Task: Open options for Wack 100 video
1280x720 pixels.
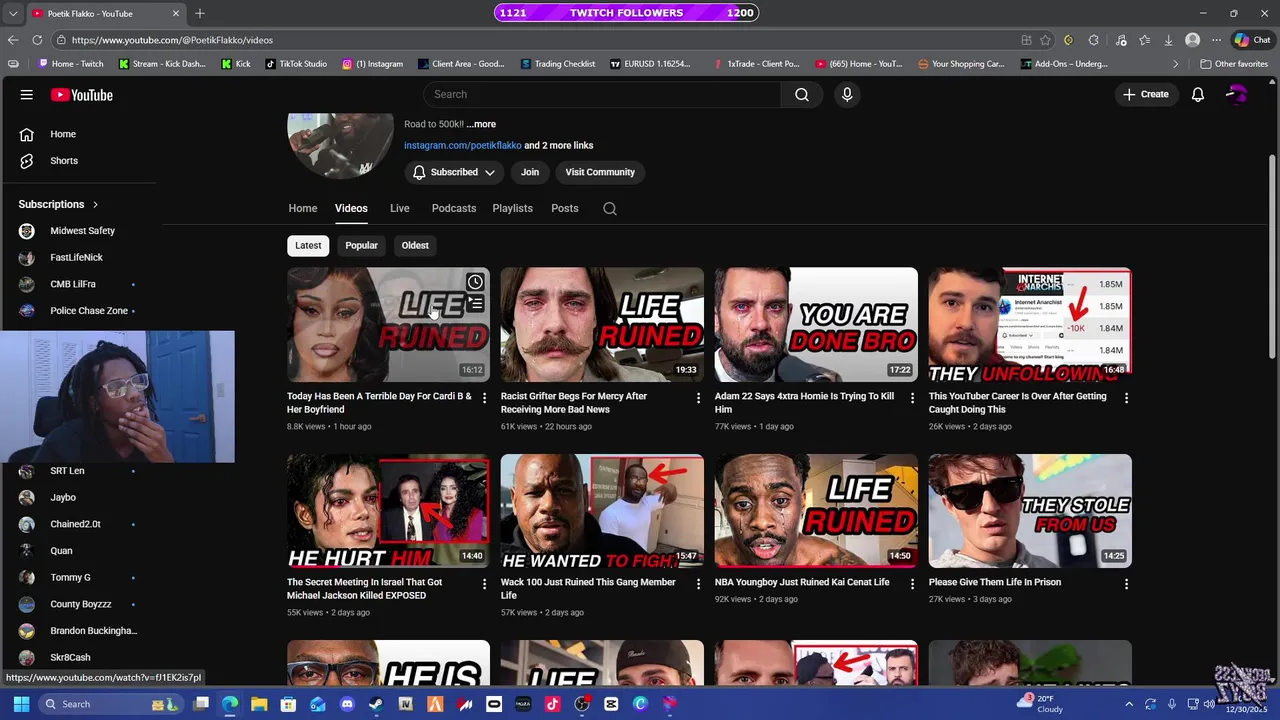Action: pyautogui.click(x=698, y=584)
